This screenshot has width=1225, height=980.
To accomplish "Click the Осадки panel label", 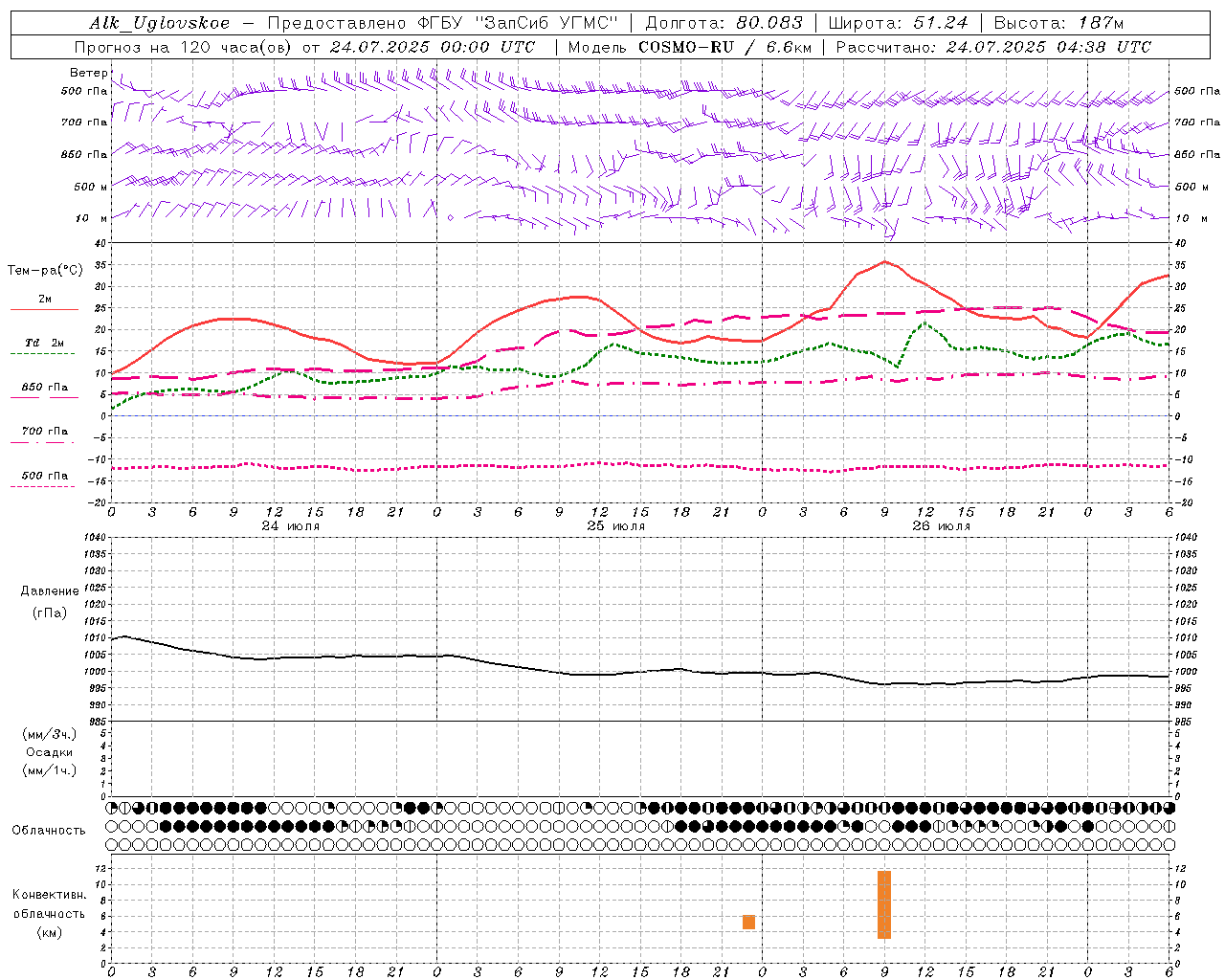I will coord(50,752).
